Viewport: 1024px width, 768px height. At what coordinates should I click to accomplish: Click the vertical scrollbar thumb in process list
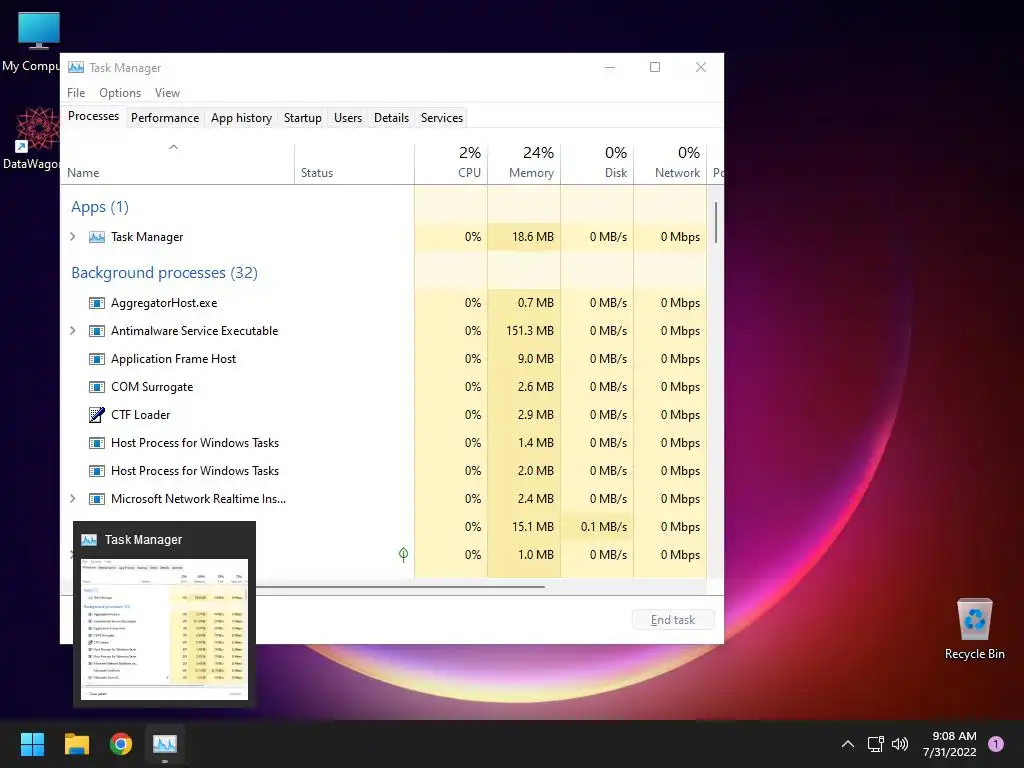tap(716, 222)
